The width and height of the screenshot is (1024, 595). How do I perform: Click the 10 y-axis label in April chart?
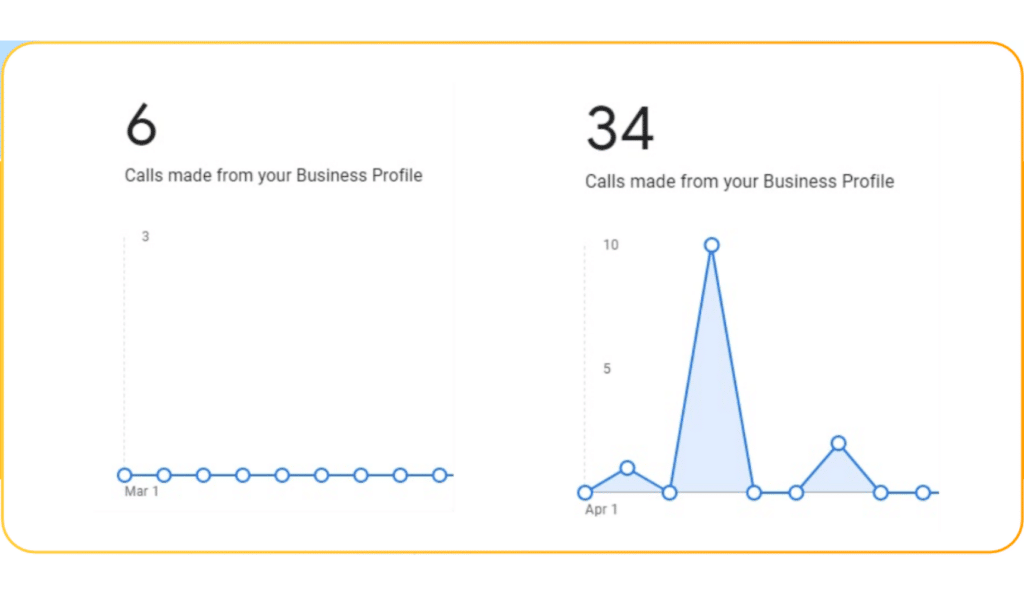(x=611, y=245)
